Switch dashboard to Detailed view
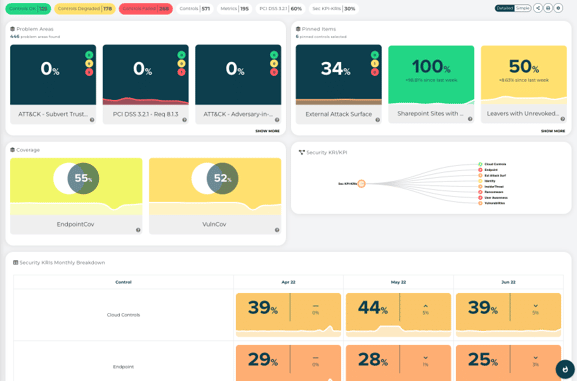Viewport: 577px width, 381px height. [x=505, y=8]
